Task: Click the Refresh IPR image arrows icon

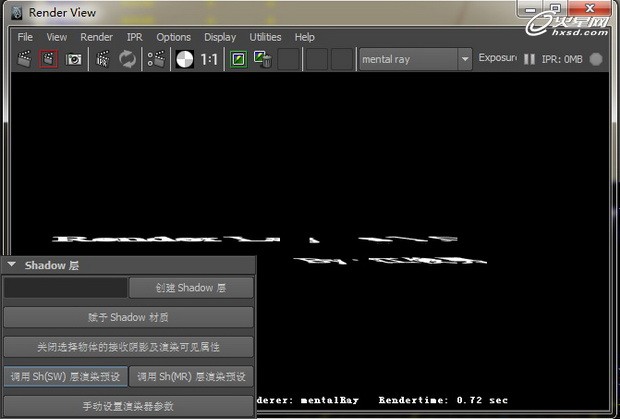Action: click(x=127, y=59)
